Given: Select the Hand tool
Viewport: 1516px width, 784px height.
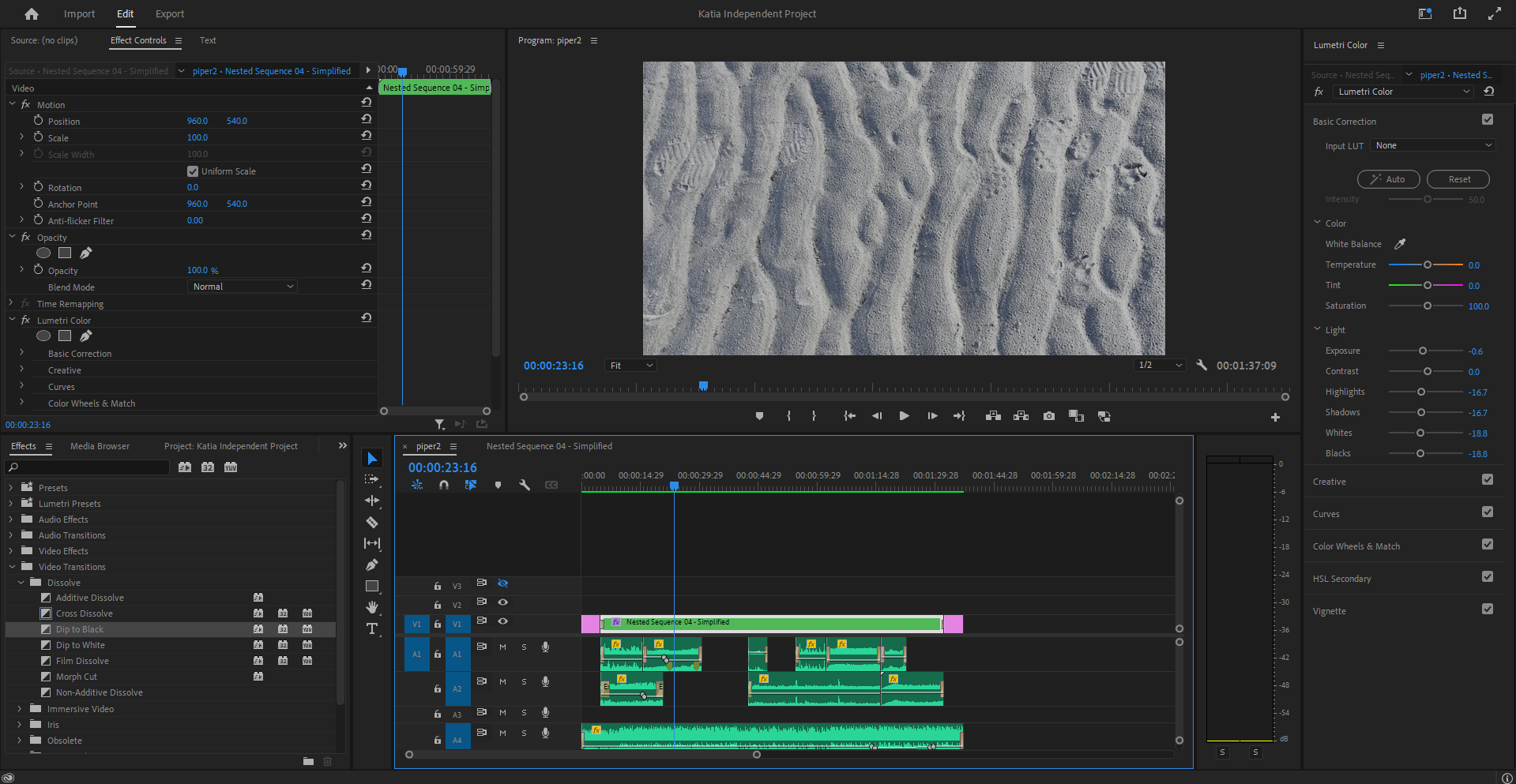Looking at the screenshot, I should [372, 607].
